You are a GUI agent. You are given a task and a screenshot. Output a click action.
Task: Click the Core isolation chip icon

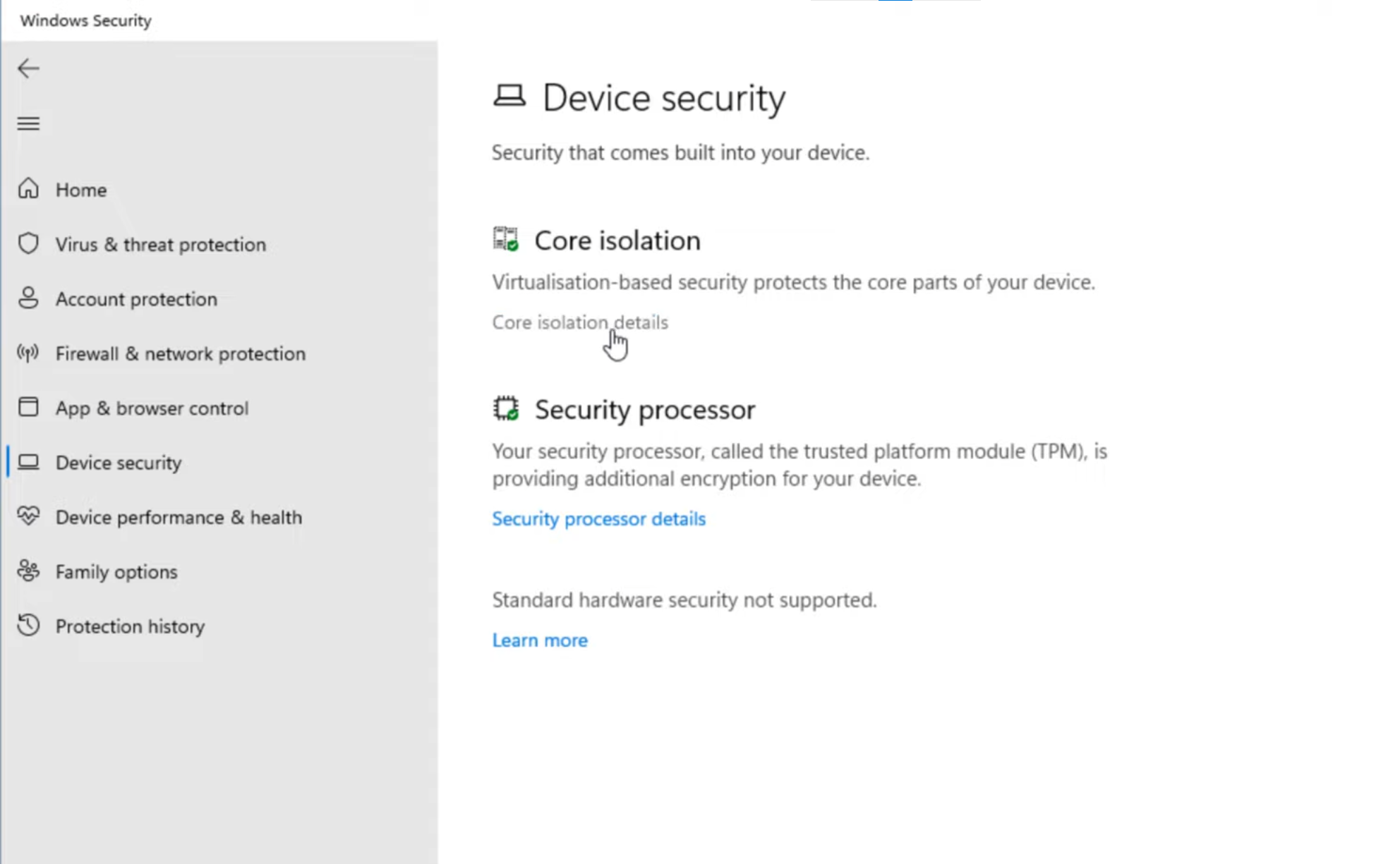tap(505, 239)
